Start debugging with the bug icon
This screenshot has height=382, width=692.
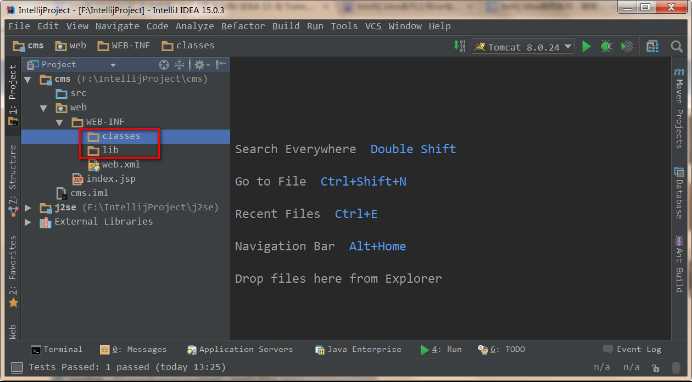click(x=606, y=46)
